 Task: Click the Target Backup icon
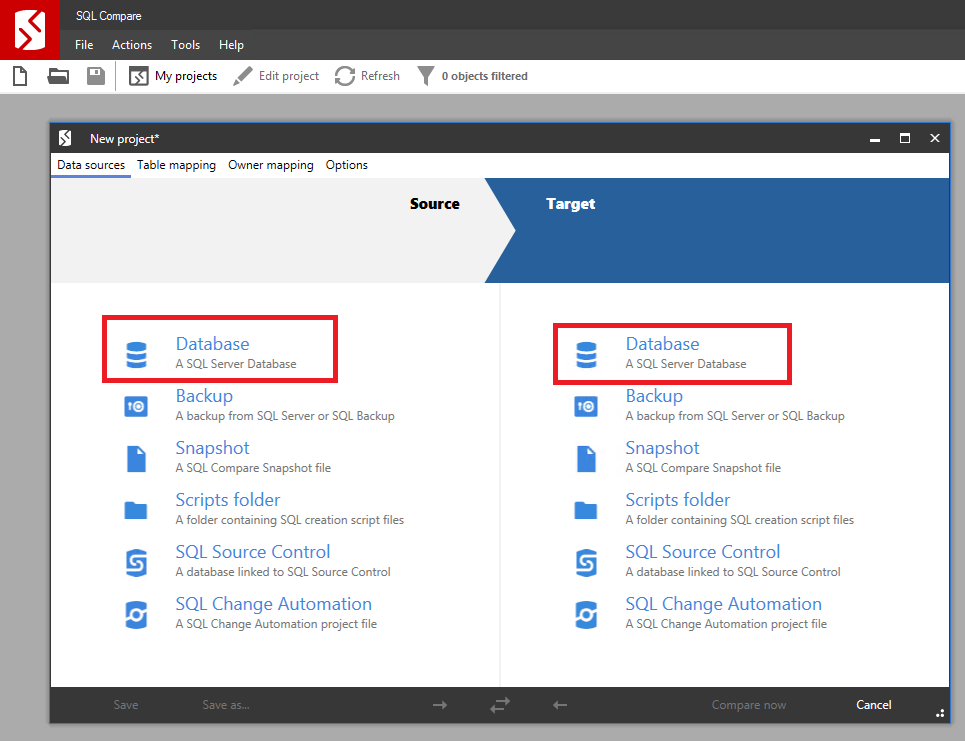586,407
